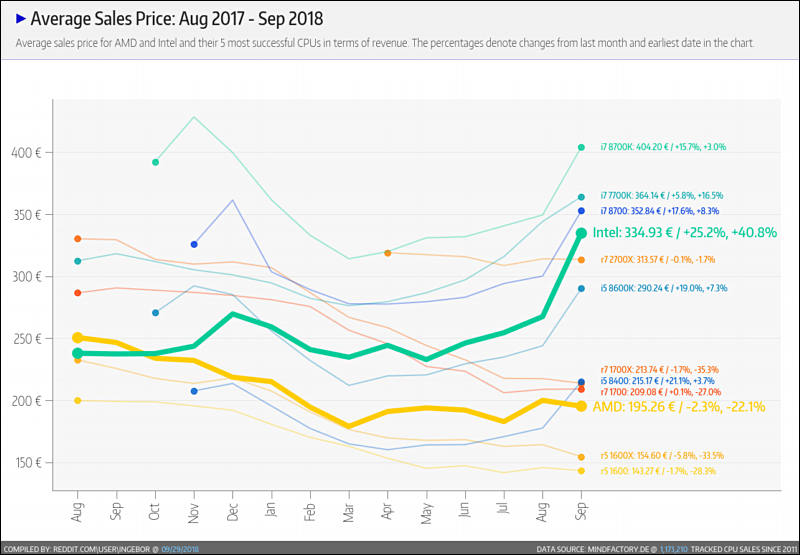Select the large AMD September data point
Screen dimensions: 800x555
(x=581, y=406)
